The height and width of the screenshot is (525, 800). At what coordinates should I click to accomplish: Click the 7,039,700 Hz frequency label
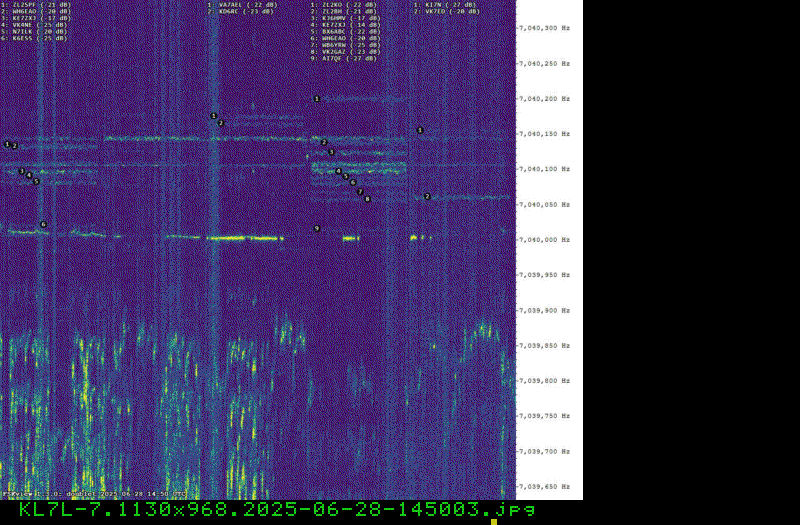(x=544, y=452)
